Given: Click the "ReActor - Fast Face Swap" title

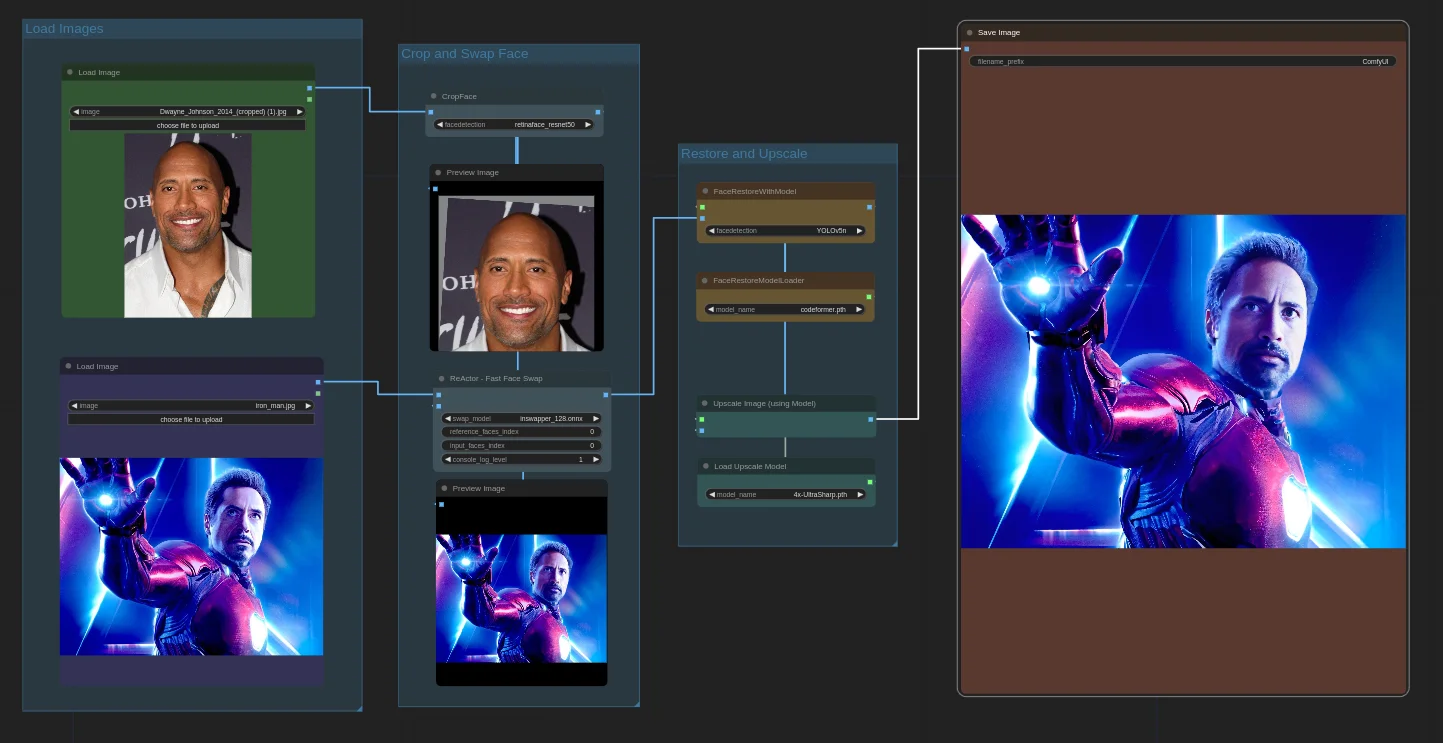Looking at the screenshot, I should tap(496, 379).
